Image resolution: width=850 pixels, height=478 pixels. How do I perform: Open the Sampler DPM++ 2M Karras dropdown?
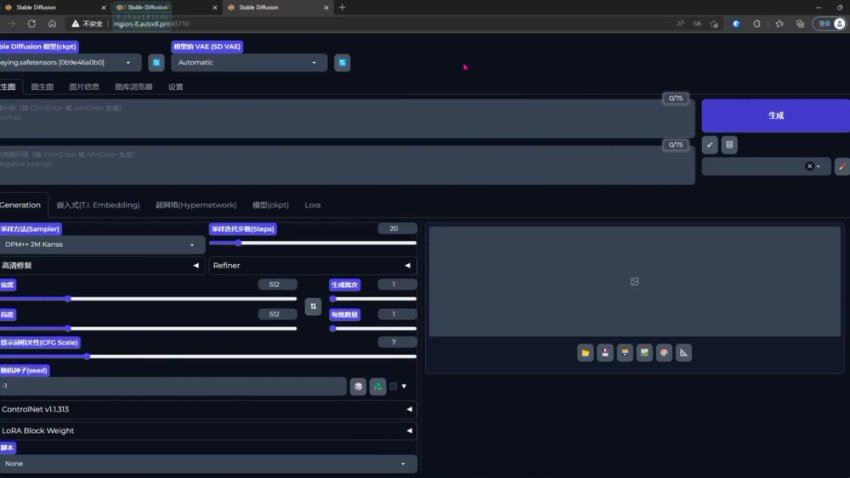(102, 245)
